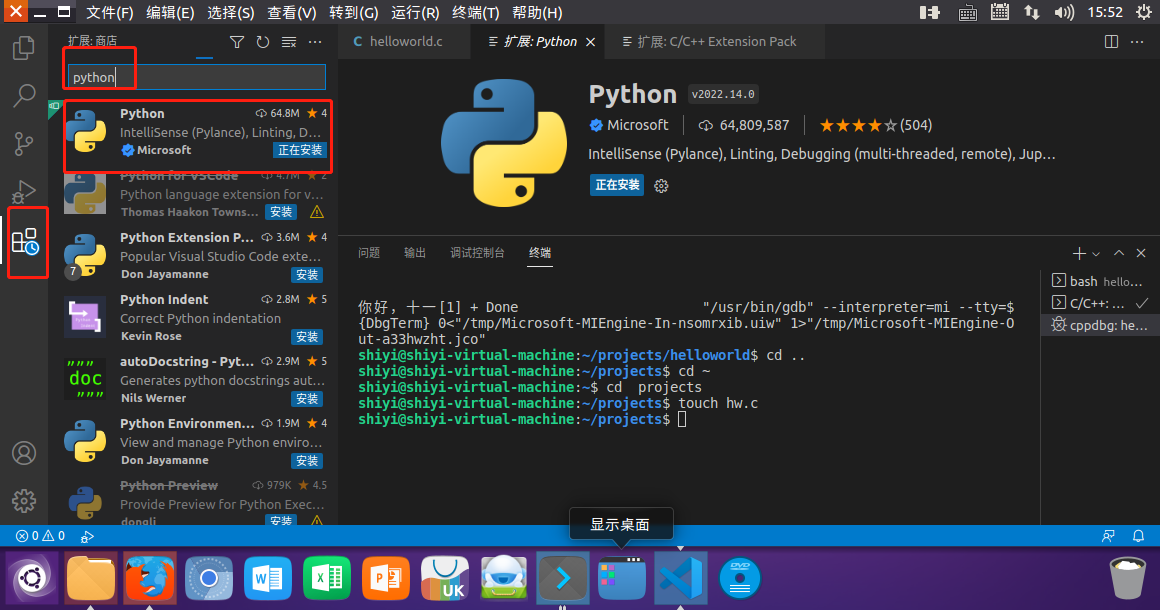Open the network indicator in top bar
Viewport: 1160px width, 610px height.
[x=1031, y=13]
